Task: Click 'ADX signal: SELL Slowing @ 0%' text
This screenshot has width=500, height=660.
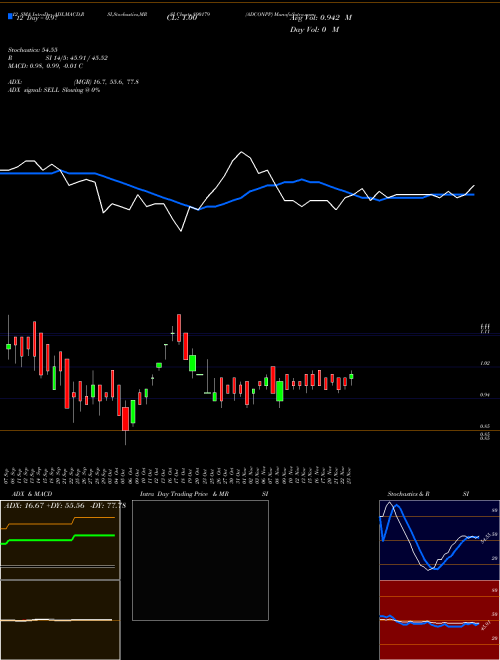Action: pos(54,90)
